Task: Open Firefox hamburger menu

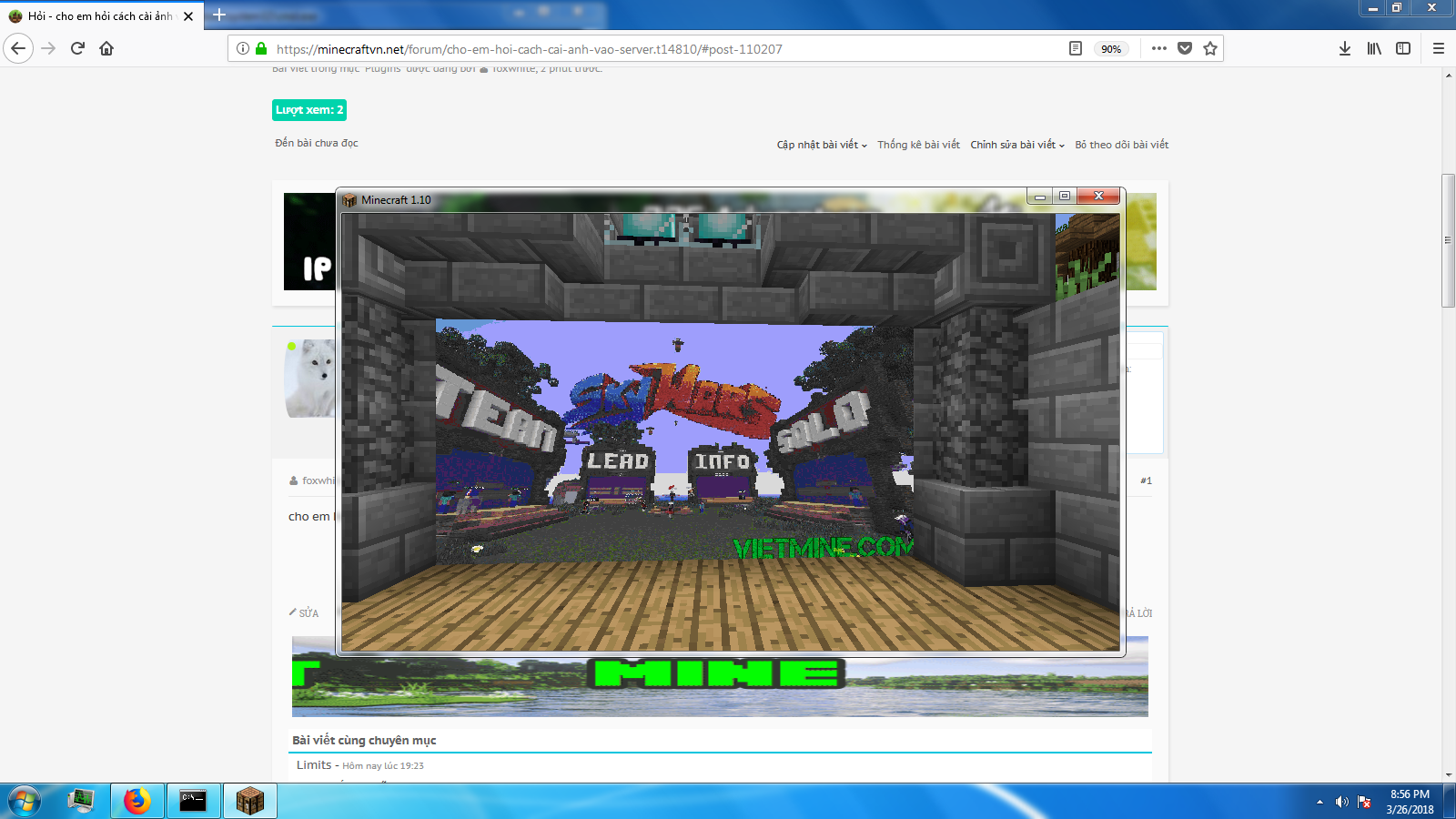Action: tap(1438, 48)
